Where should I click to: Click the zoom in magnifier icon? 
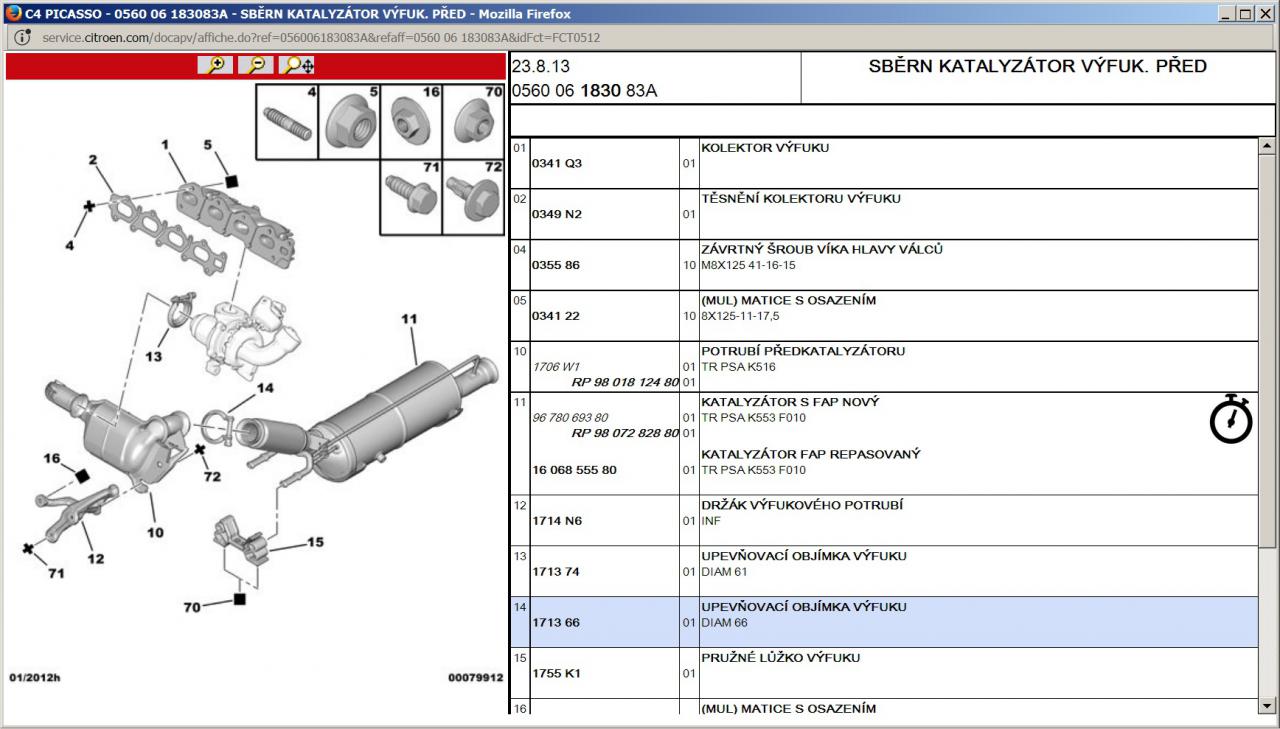(x=215, y=65)
